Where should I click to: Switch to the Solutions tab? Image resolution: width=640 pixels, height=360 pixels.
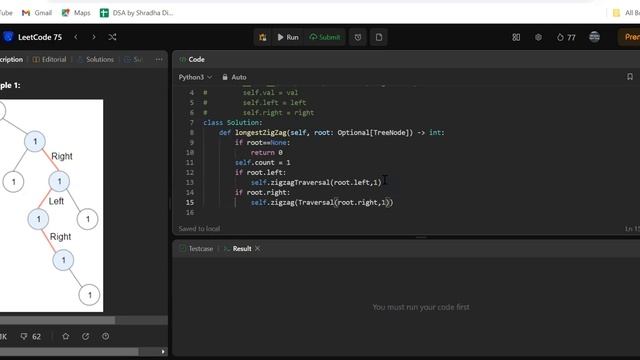96,59
